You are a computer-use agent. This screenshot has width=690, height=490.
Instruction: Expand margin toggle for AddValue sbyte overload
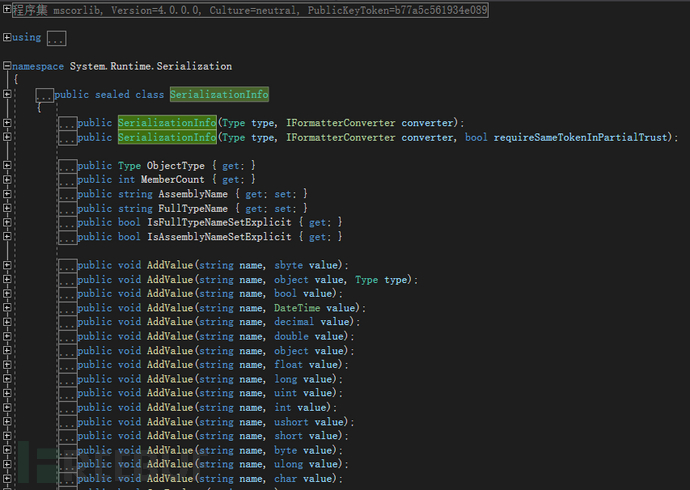pyautogui.click(x=7, y=265)
